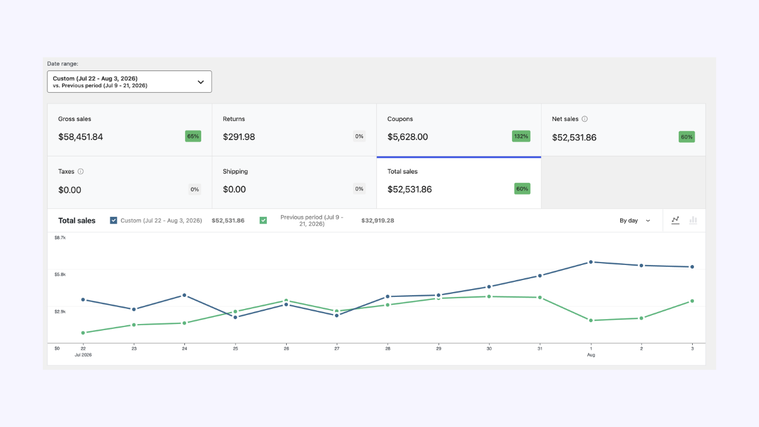Uncheck the Previous period series checkbox
This screenshot has width=759, height=427.
(x=263, y=220)
